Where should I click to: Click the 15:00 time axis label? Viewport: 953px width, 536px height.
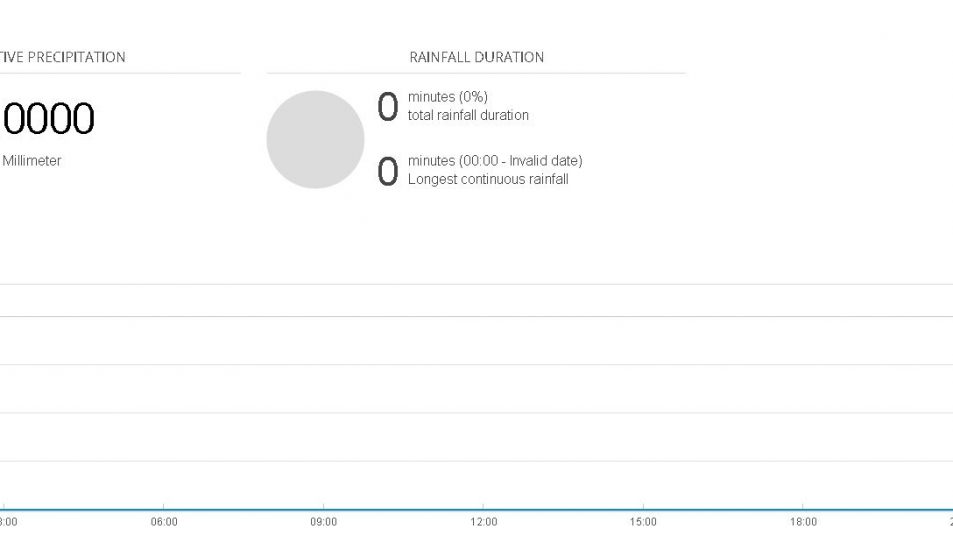coord(644,521)
